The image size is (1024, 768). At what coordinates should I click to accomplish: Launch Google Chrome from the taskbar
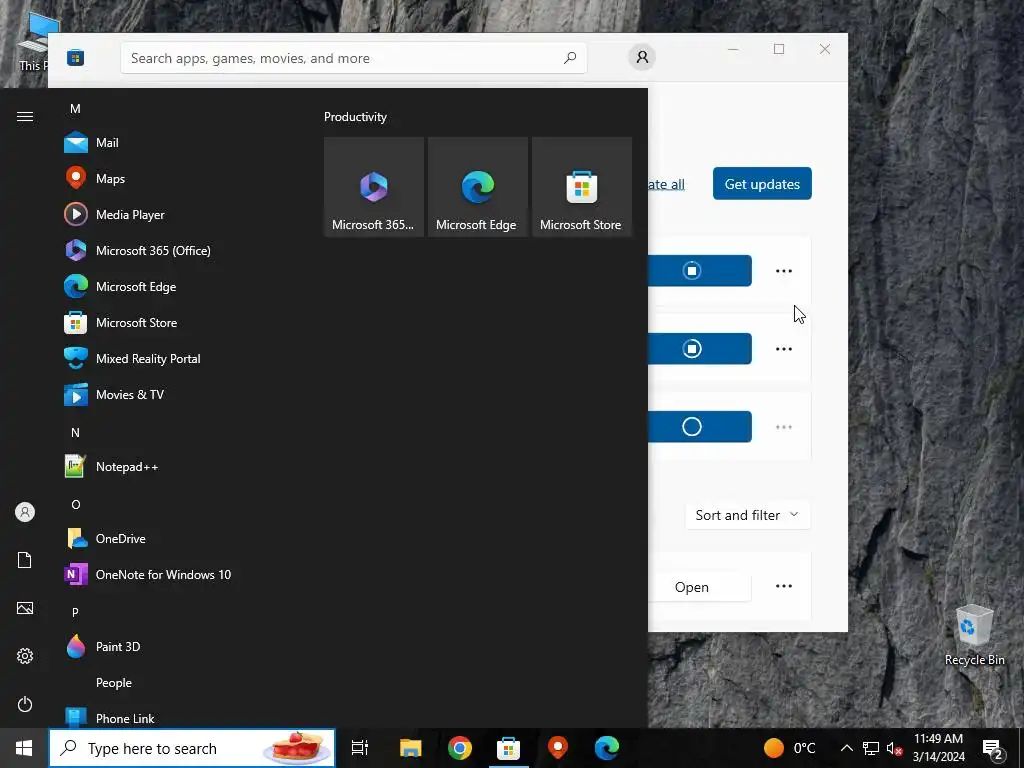pyautogui.click(x=460, y=748)
